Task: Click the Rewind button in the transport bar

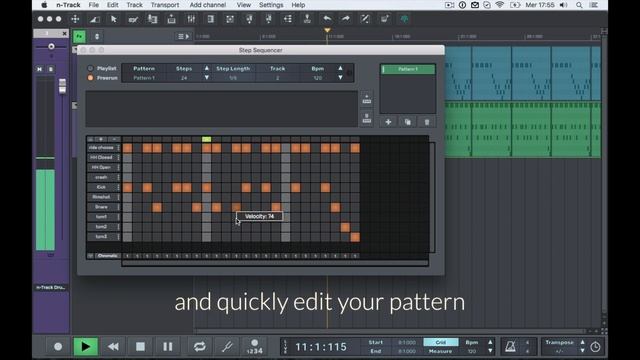Action: 113,347
